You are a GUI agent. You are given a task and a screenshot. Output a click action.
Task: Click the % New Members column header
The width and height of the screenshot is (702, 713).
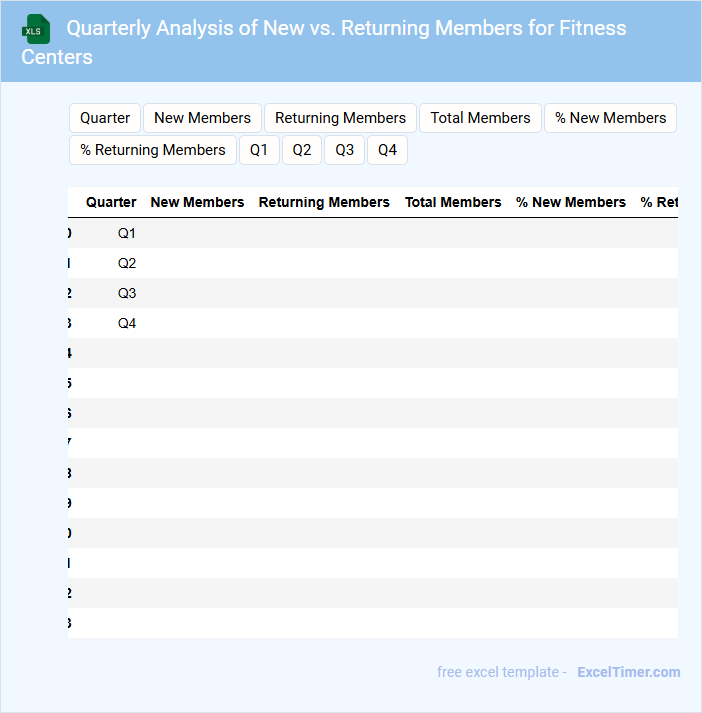pyautogui.click(x=571, y=202)
